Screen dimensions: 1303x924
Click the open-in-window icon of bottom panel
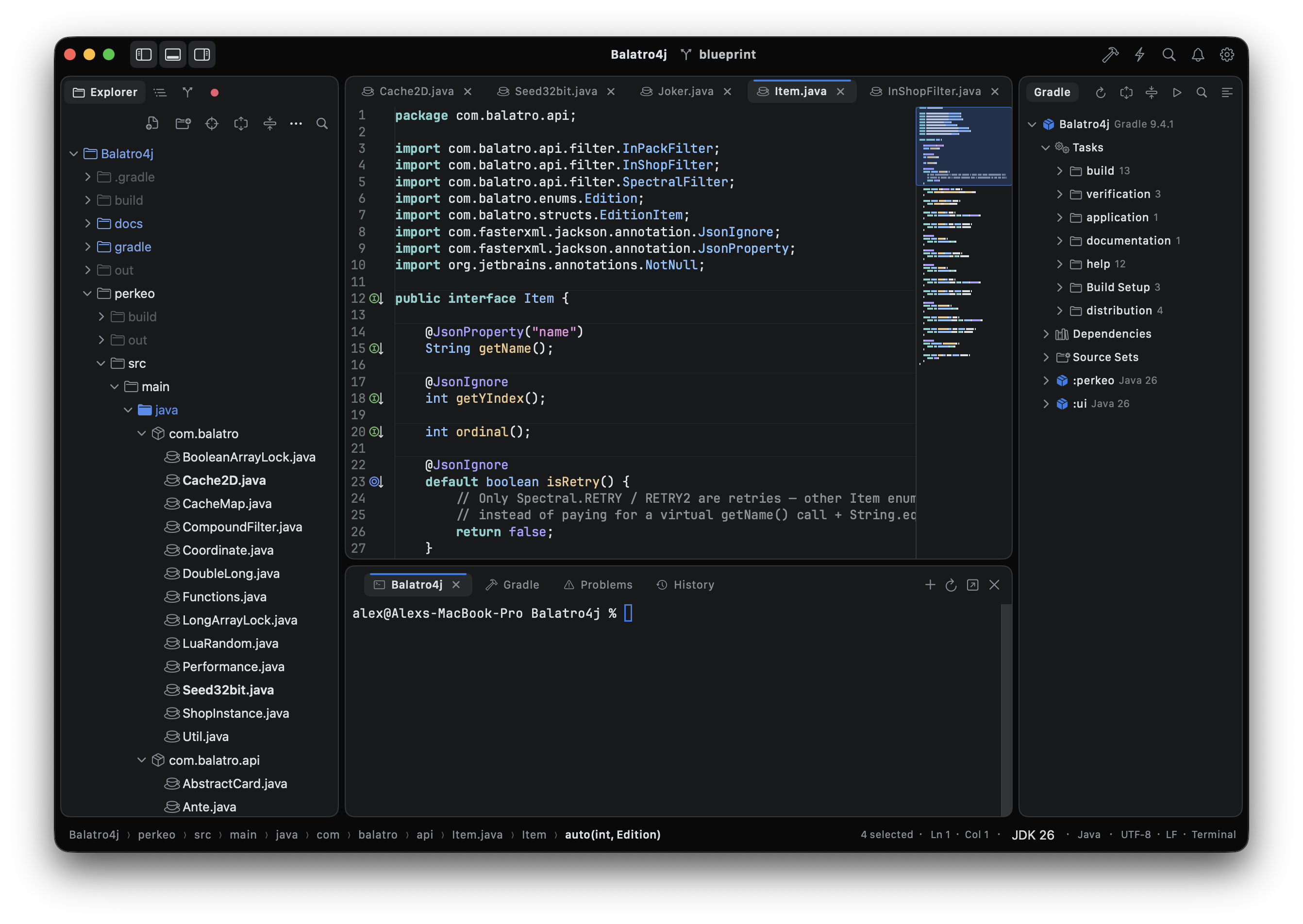(973, 585)
